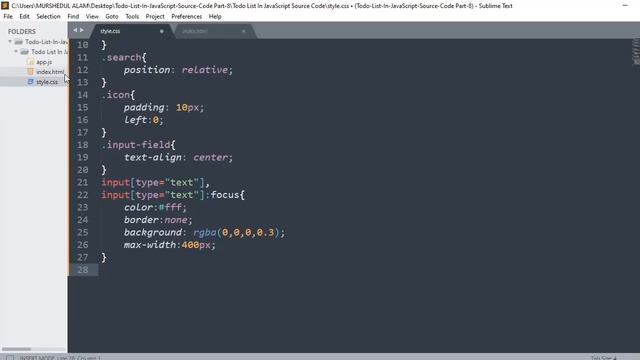Click the .icon selector on line 14

pyautogui.click(x=116, y=95)
